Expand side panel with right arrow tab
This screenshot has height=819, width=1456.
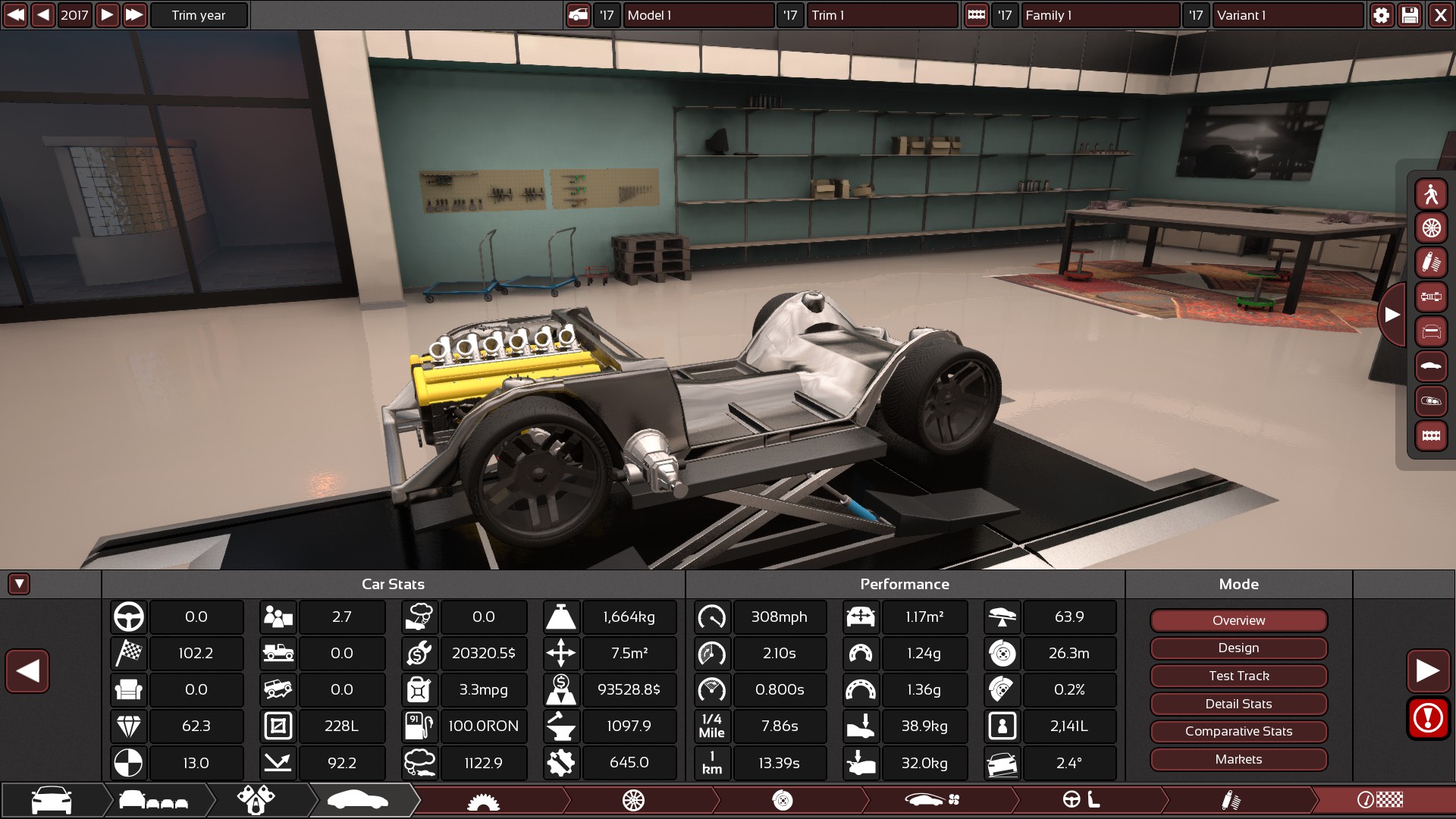pyautogui.click(x=1392, y=315)
